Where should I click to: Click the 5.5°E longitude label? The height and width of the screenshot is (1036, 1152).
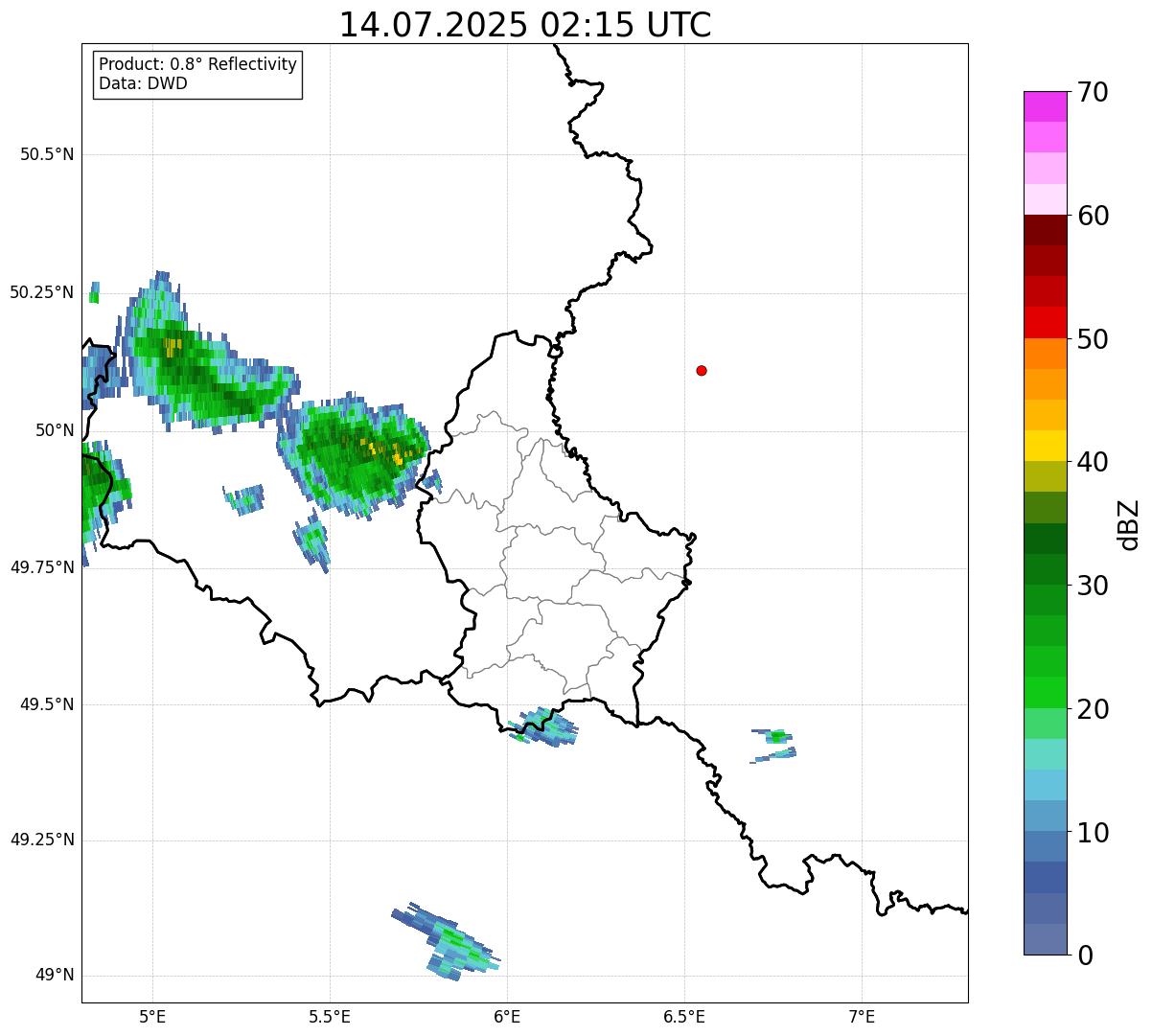click(x=330, y=1017)
